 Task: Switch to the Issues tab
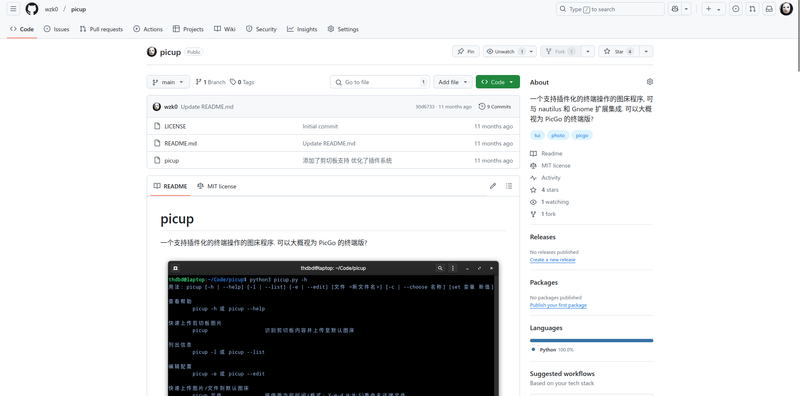pos(56,29)
